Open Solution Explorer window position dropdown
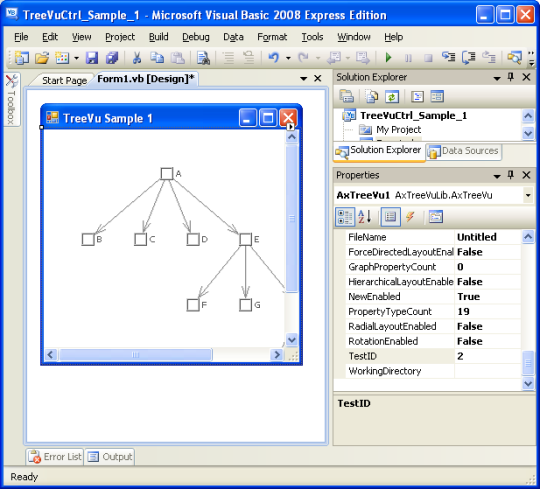The height and width of the screenshot is (489, 540). (x=497, y=78)
